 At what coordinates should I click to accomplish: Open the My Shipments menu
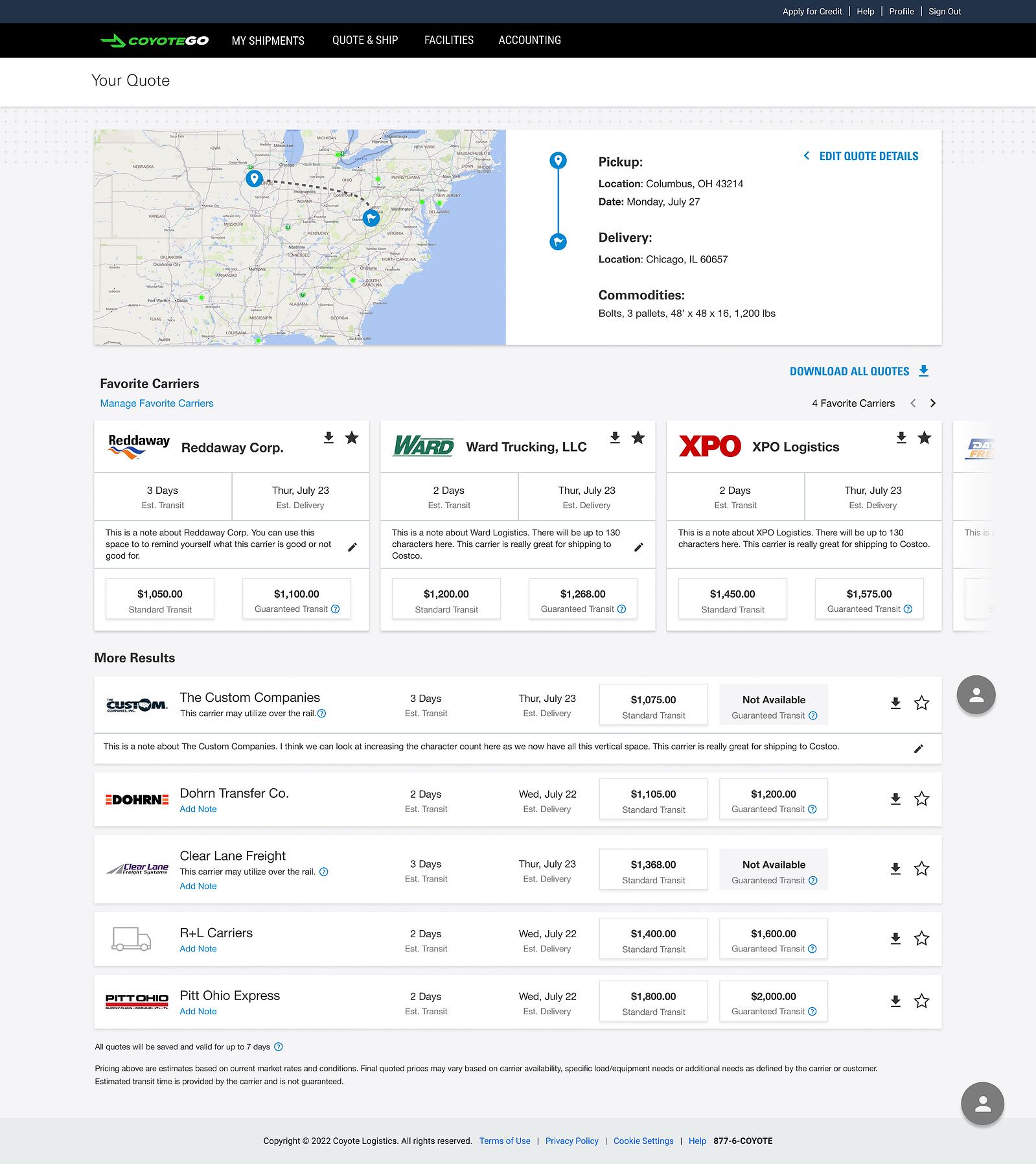click(x=268, y=41)
